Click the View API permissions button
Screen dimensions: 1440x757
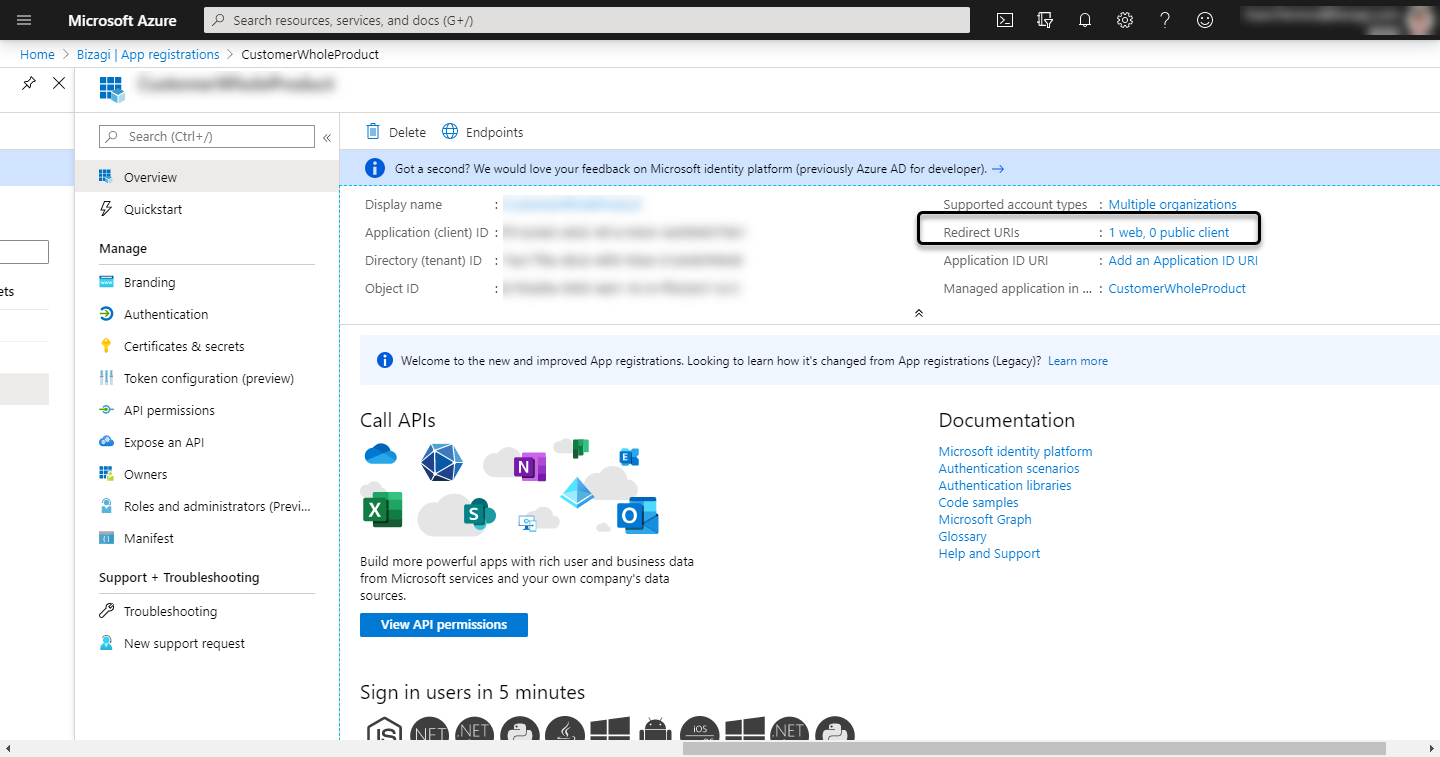(444, 624)
